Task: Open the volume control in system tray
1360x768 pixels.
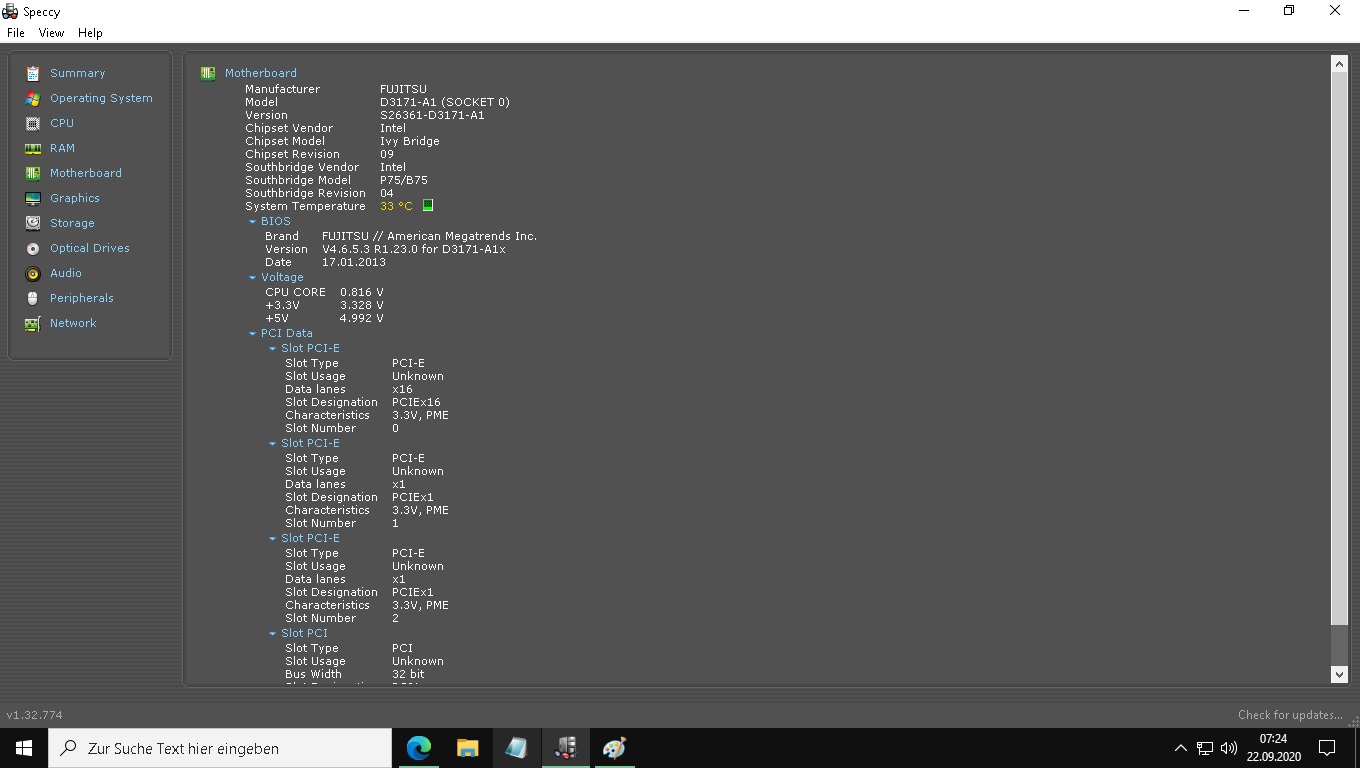Action: (1229, 748)
